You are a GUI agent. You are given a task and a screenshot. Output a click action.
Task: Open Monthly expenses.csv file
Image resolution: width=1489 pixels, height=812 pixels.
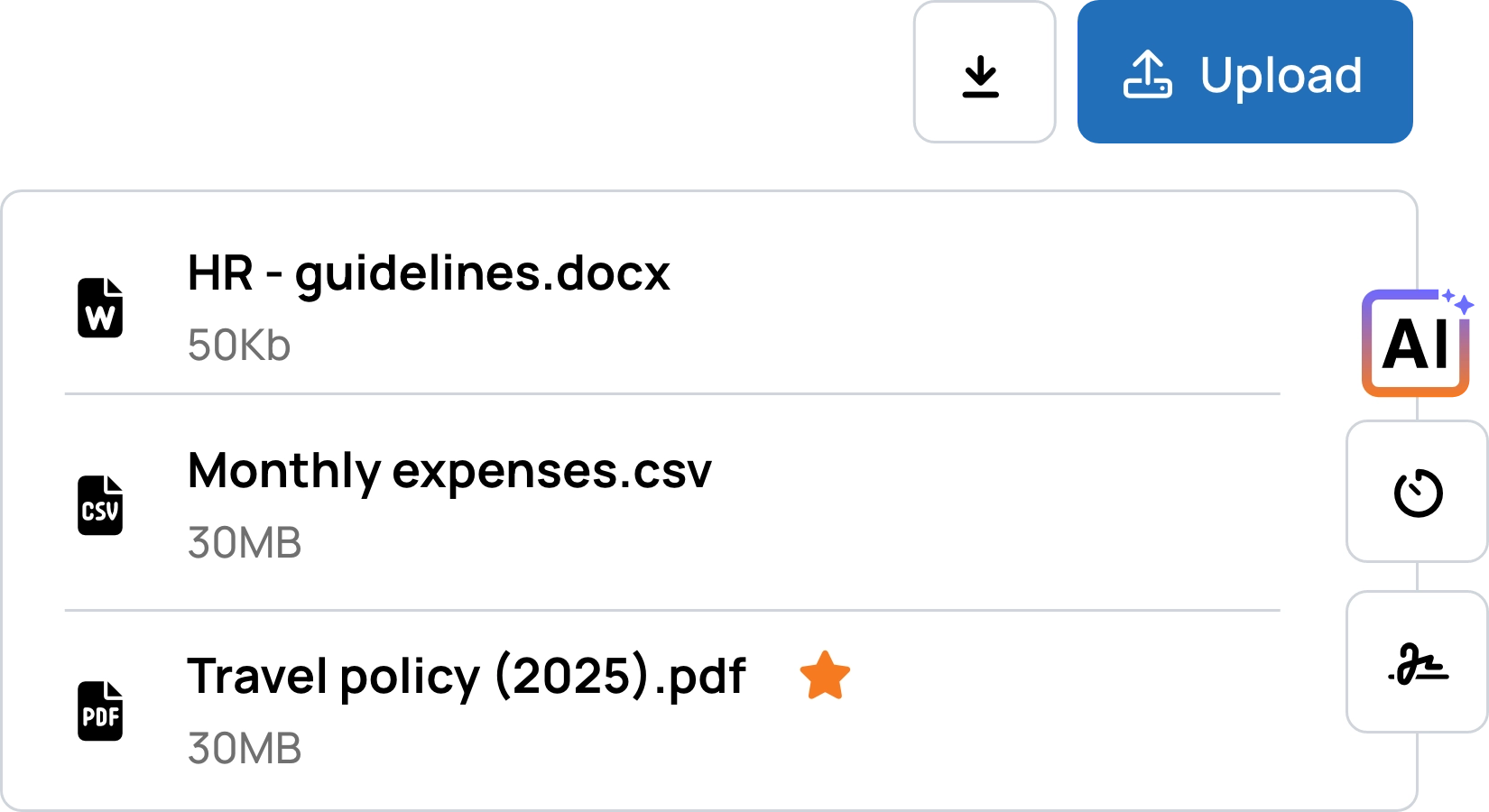click(x=449, y=471)
